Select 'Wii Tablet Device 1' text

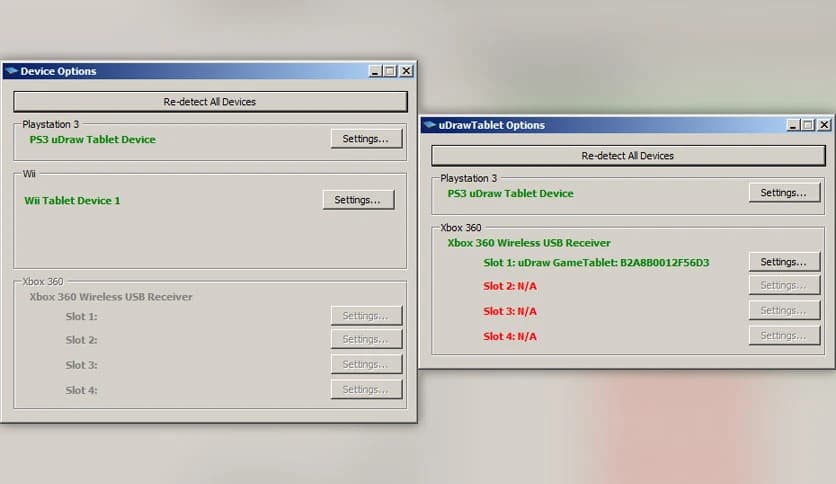[73, 200]
